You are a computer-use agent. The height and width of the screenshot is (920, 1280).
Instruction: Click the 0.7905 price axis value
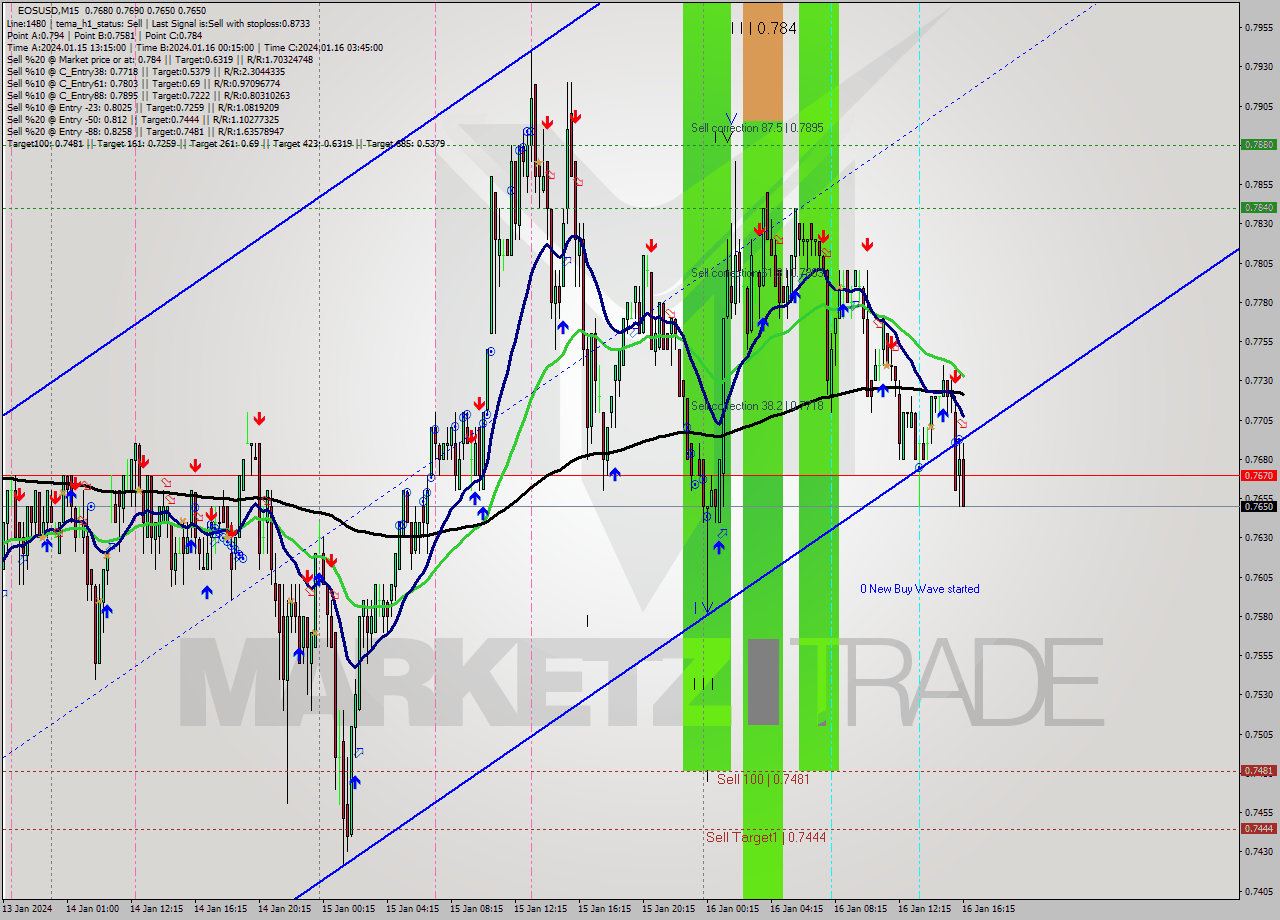(x=1258, y=106)
